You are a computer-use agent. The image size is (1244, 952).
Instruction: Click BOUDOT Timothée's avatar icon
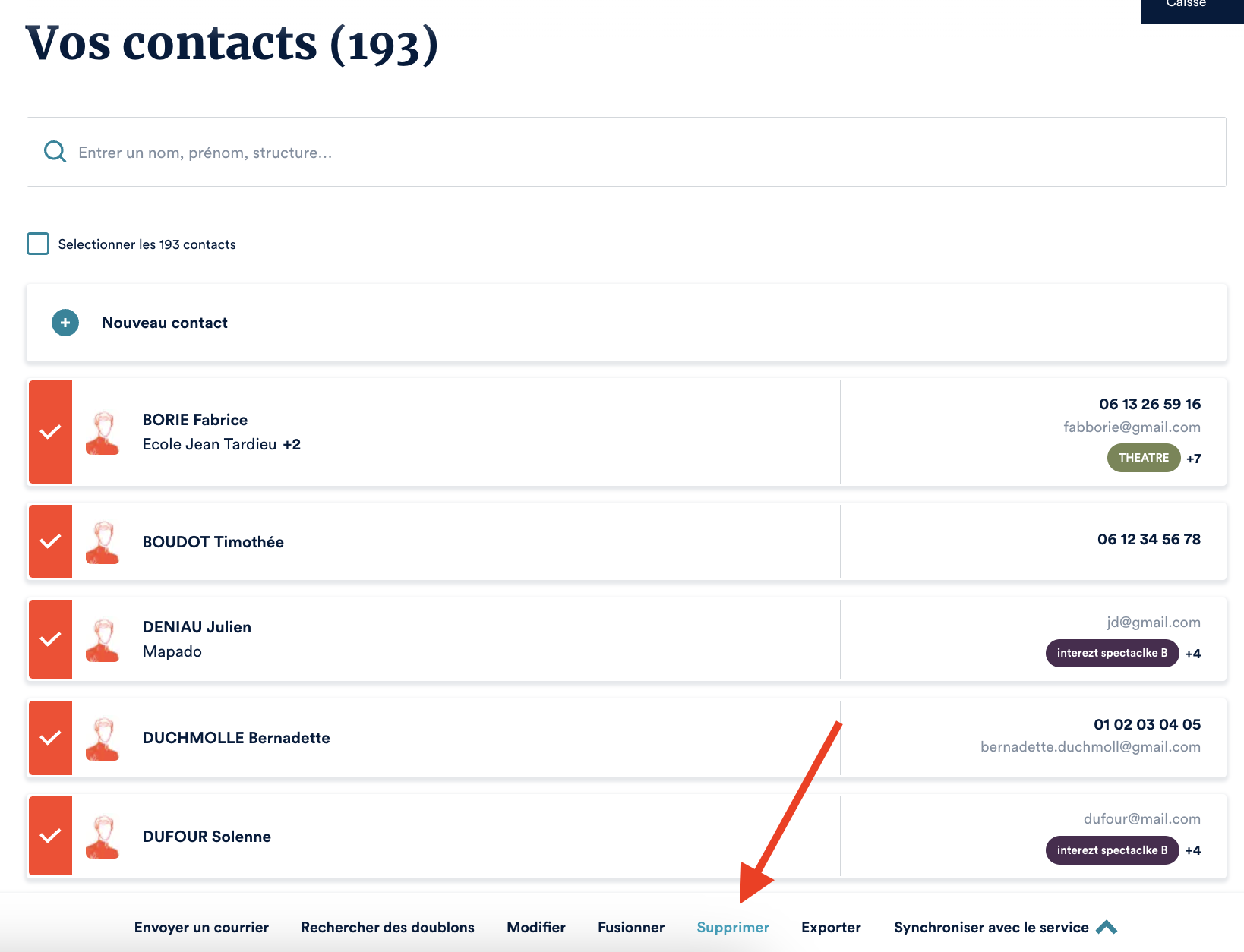(x=103, y=542)
